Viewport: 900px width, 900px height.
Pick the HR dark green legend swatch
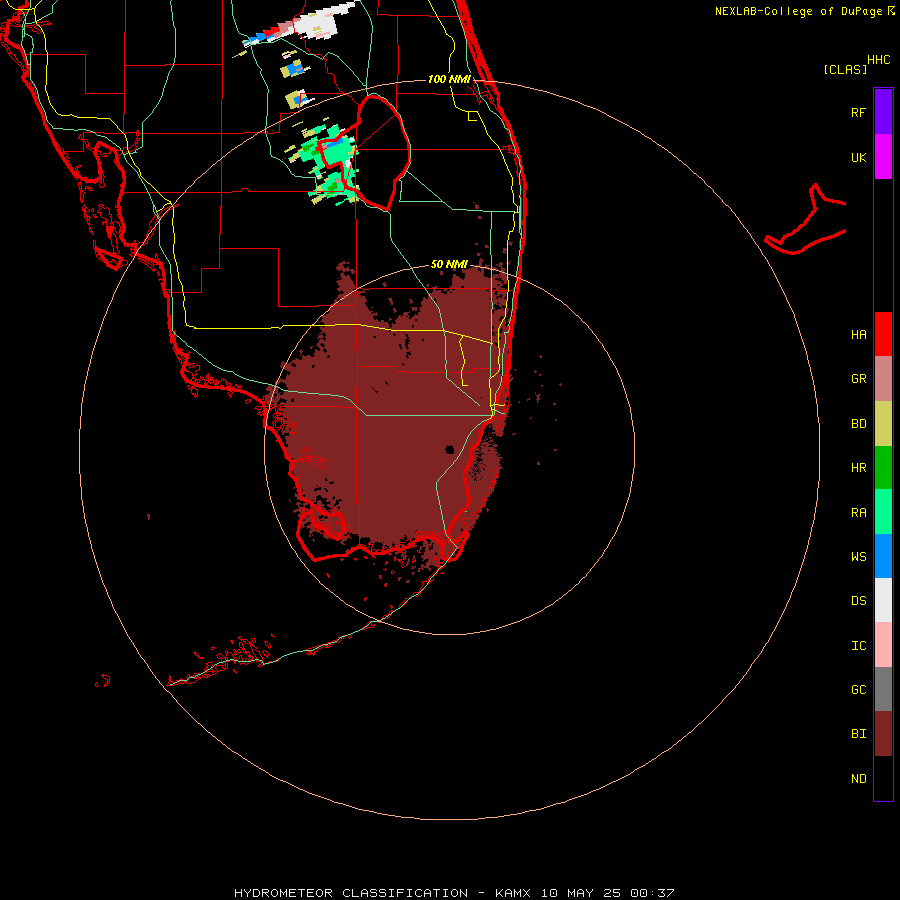point(883,468)
